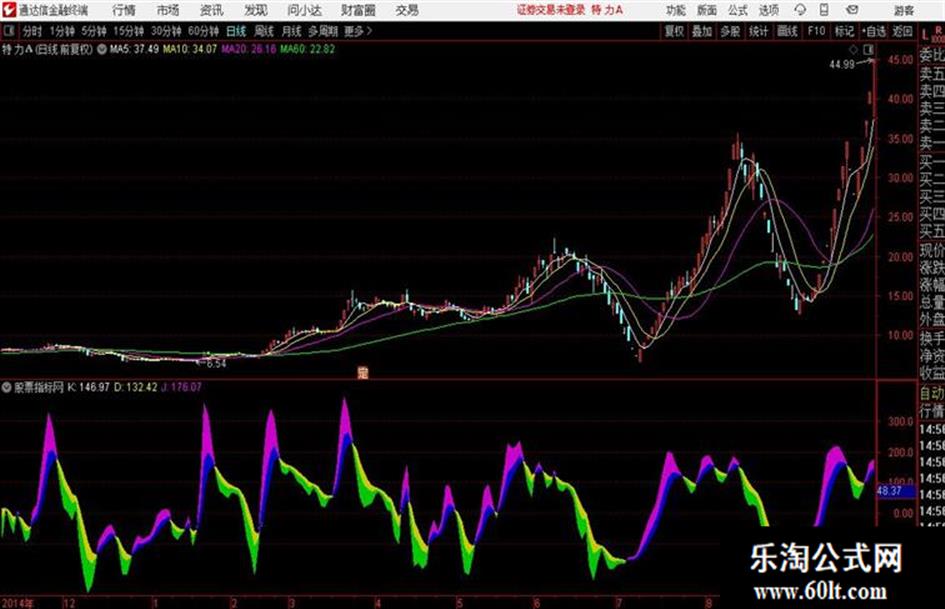Click the 特力A (日线 前复权) chart title
Screen dimensions: 945x609
point(48,49)
